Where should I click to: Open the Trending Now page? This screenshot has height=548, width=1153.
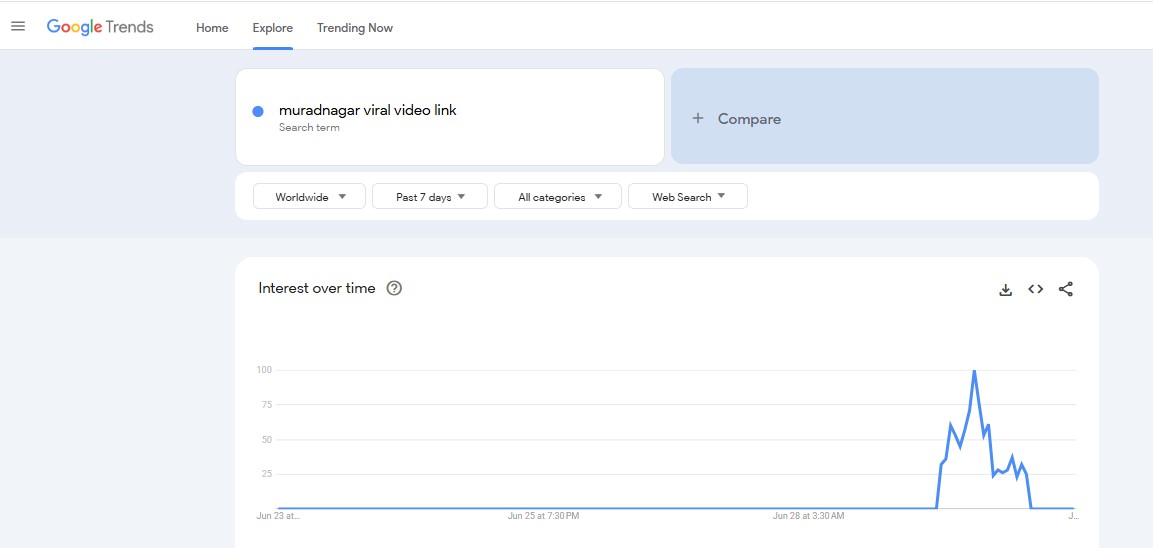point(354,28)
